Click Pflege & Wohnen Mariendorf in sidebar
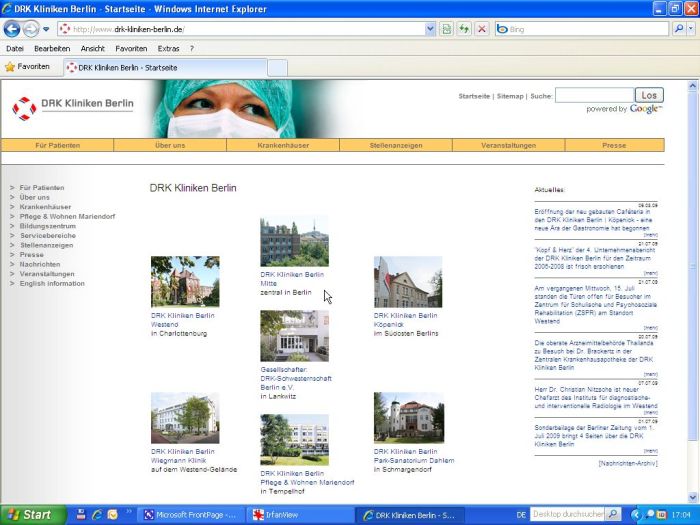The image size is (700, 525). pos(67,217)
